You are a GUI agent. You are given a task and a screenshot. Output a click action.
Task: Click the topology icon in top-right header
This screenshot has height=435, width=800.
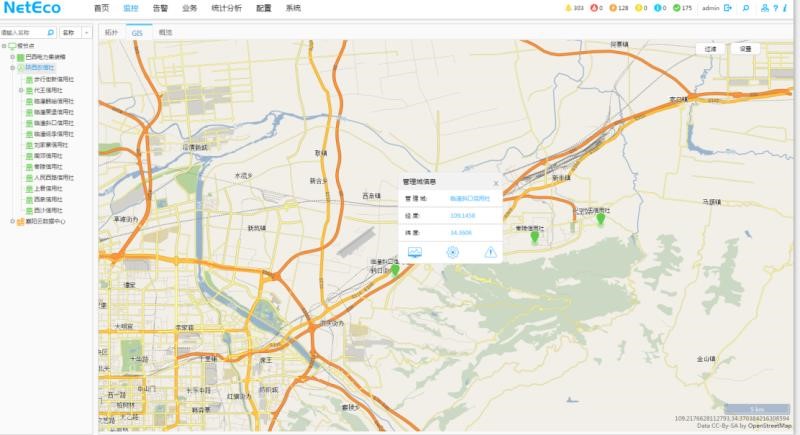(763, 8)
